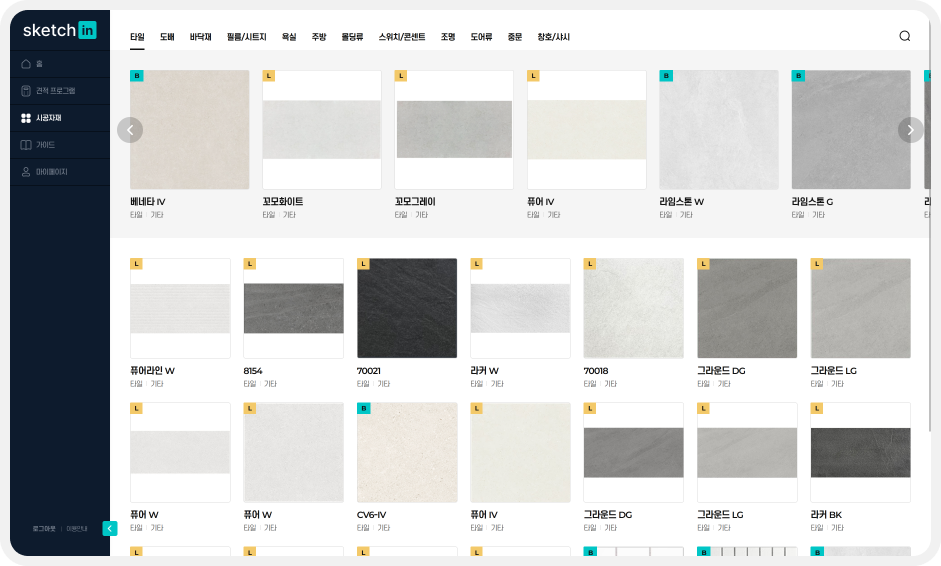Show previous carousel items with left arrow

(130, 130)
